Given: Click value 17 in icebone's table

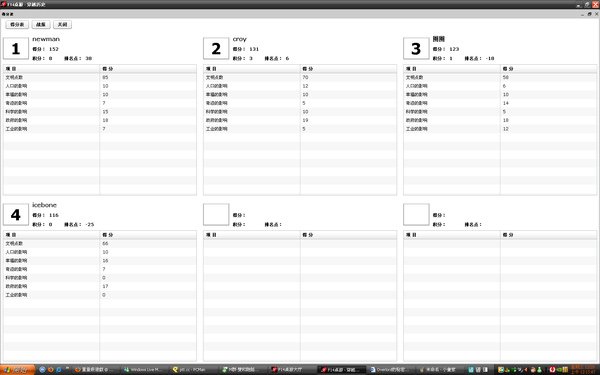Looking at the screenshot, I should 105,286.
